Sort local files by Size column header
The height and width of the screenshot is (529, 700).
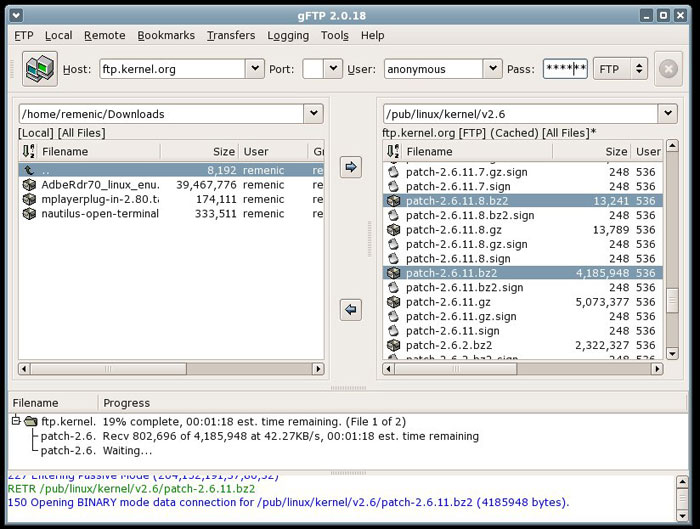200,151
